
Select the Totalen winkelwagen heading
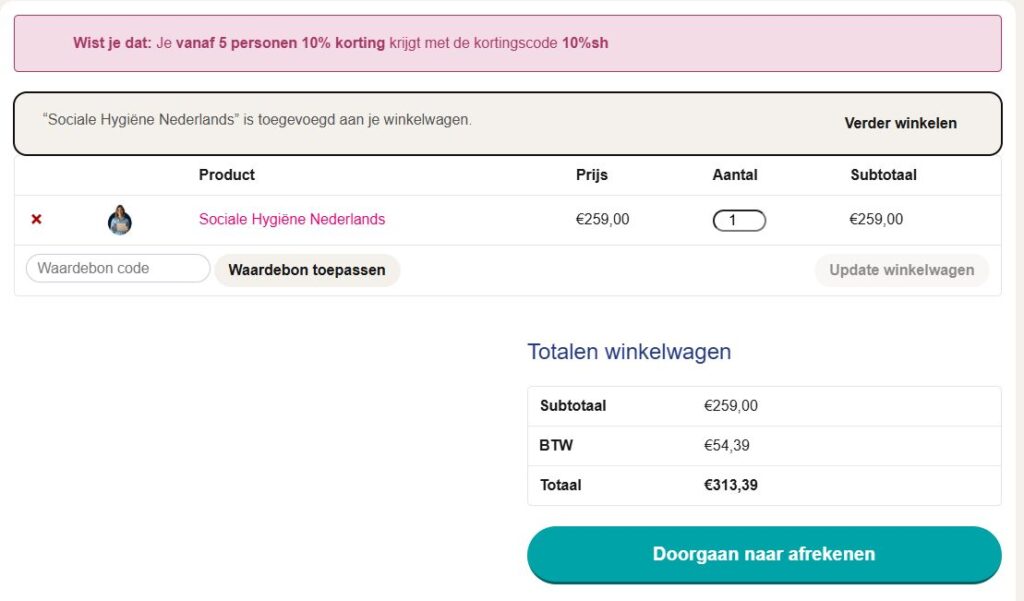point(629,352)
